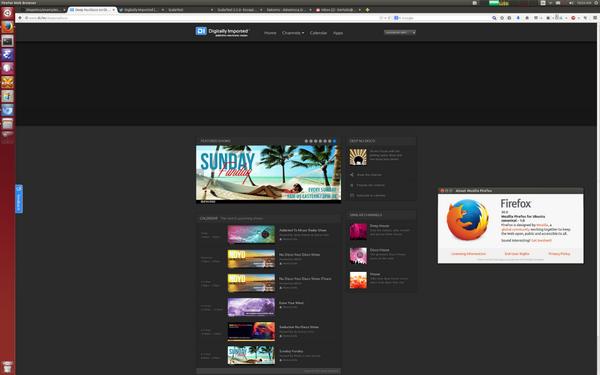
Task: Open Sunday Funday in the calendar list
Action: (291, 351)
